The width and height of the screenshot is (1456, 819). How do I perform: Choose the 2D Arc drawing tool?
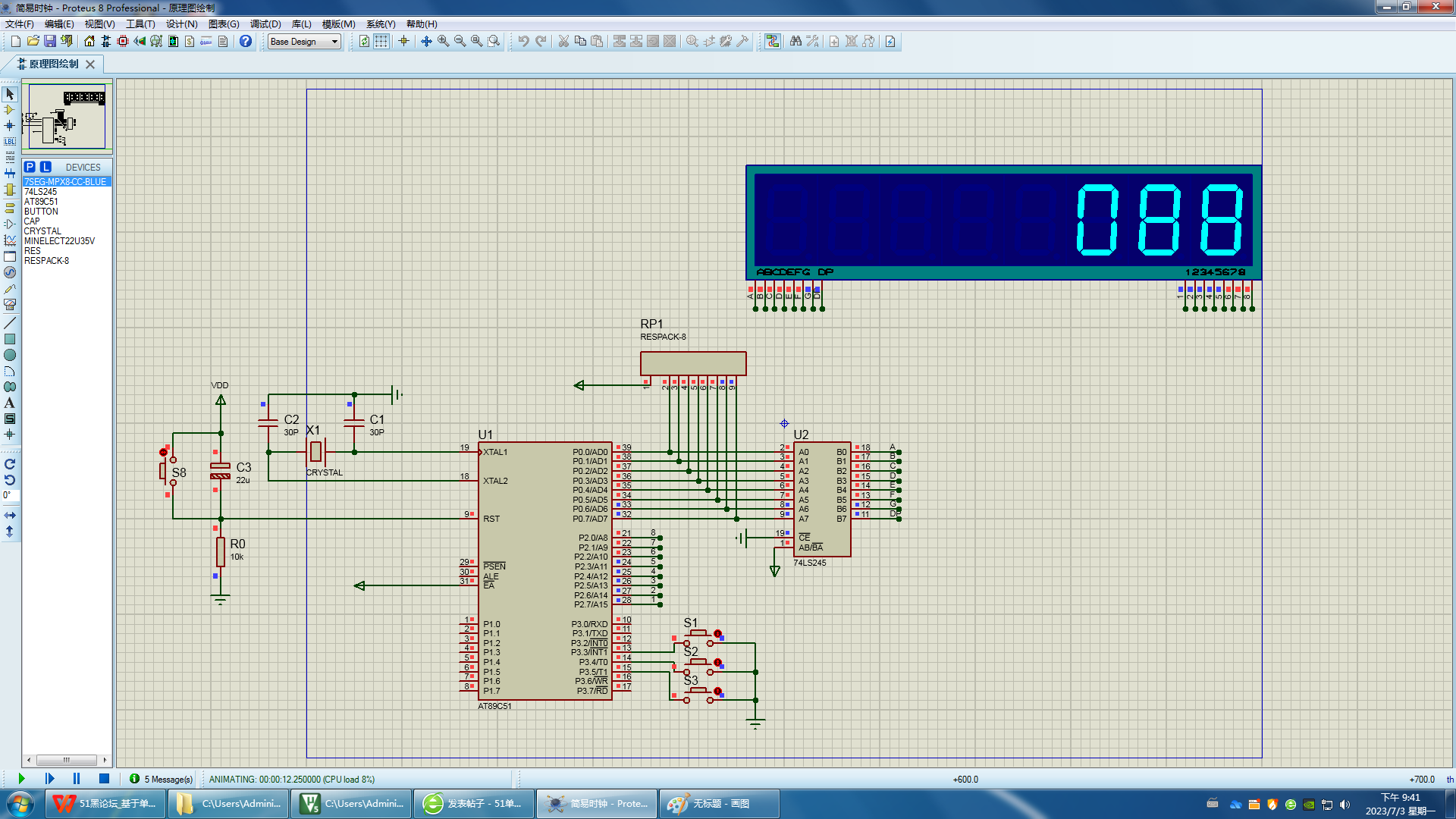10,371
